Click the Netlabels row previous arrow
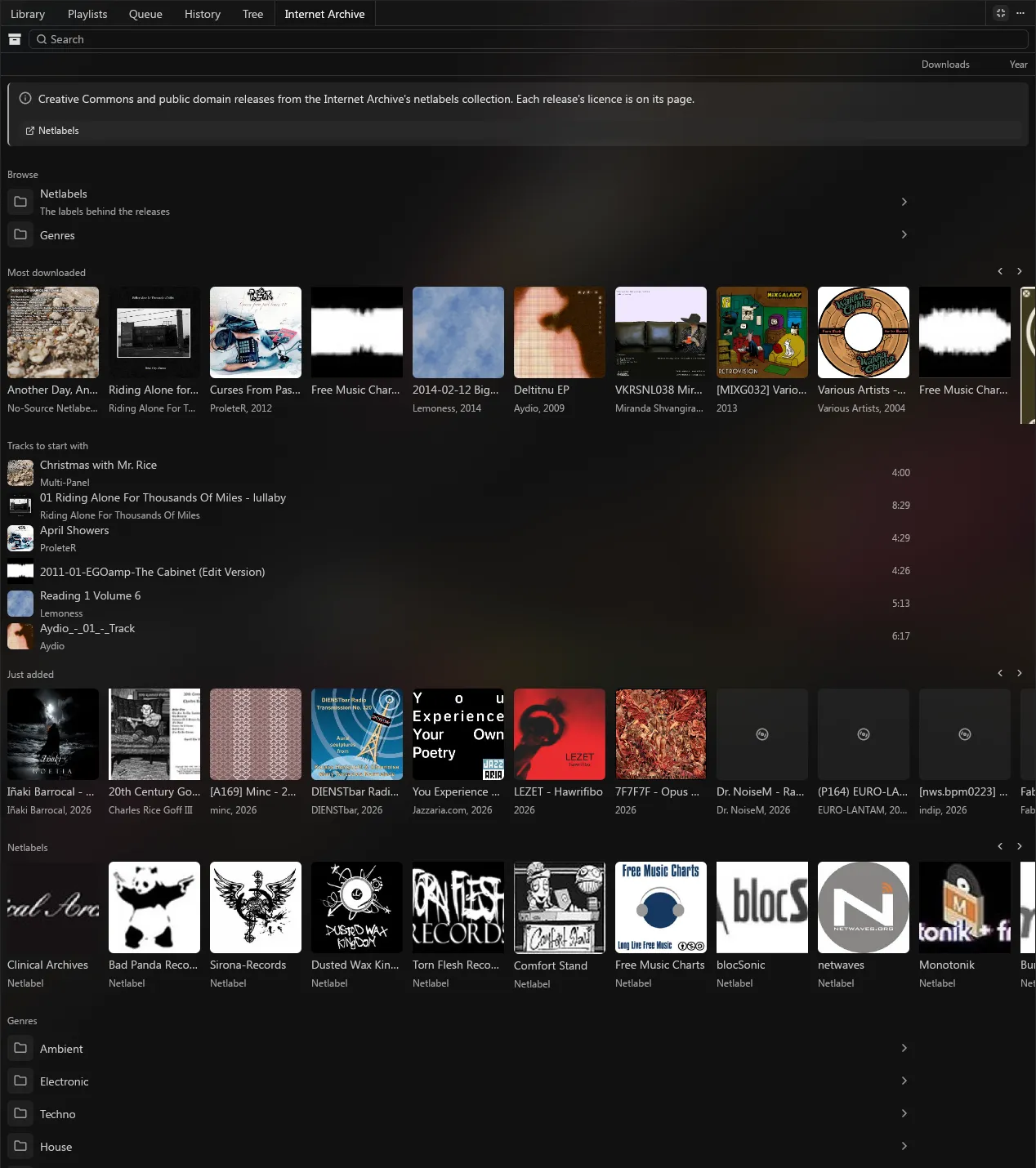Image resolution: width=1036 pixels, height=1168 pixels. tap(1000, 846)
